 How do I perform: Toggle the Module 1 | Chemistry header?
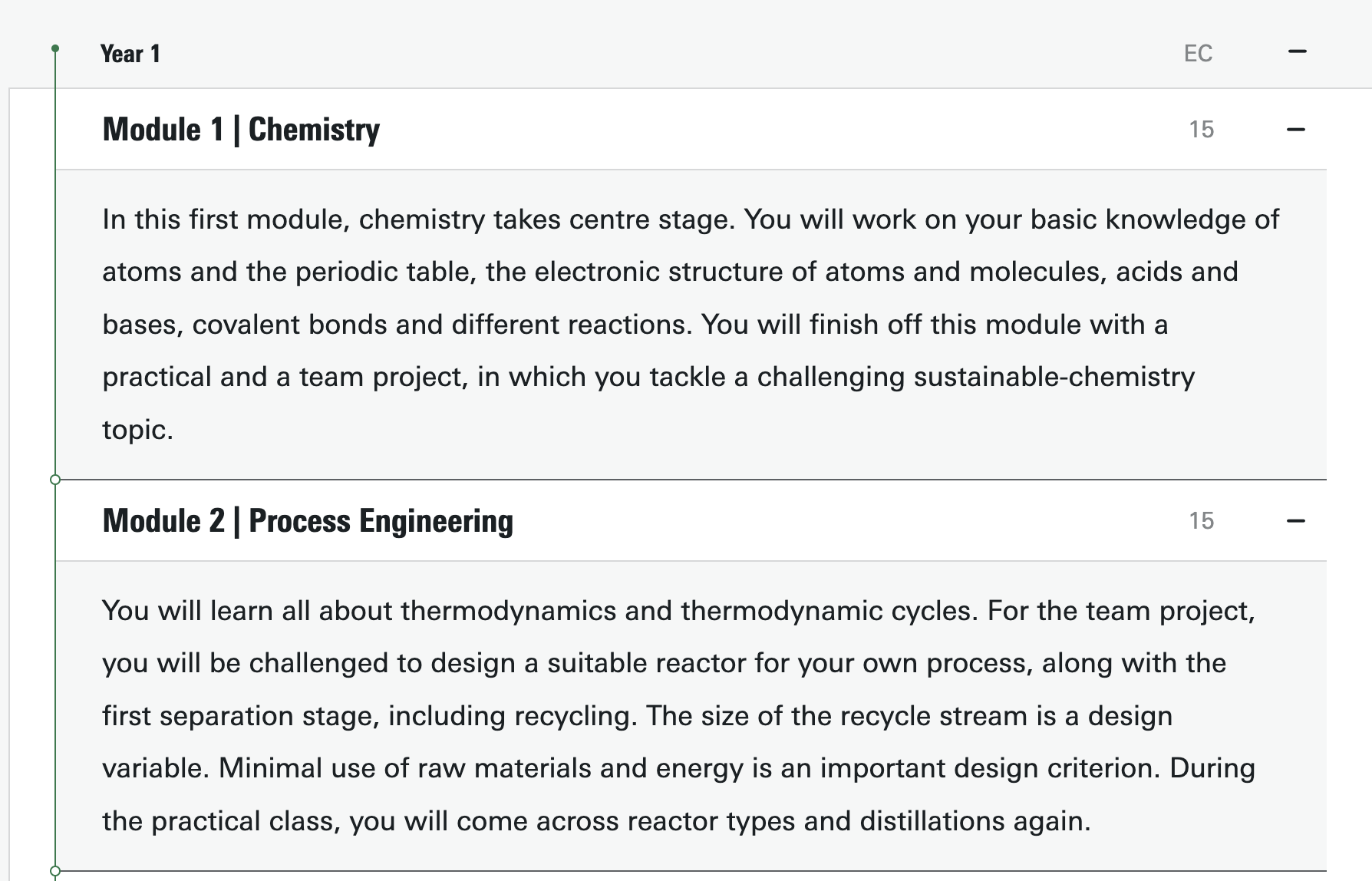point(691,130)
